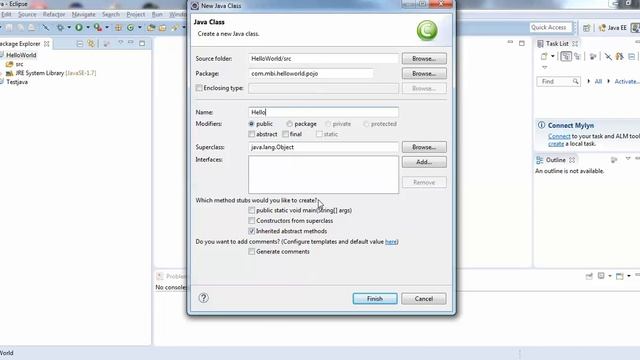
Task: Click the Find field in Task List
Action: click(558, 82)
